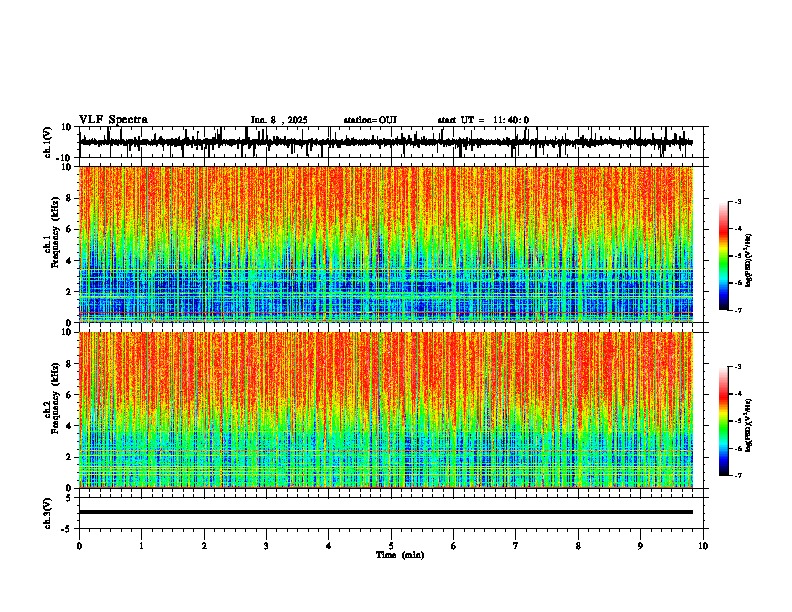Click the time axis tick label "8"
The image size is (792, 612).
[x=578, y=546]
